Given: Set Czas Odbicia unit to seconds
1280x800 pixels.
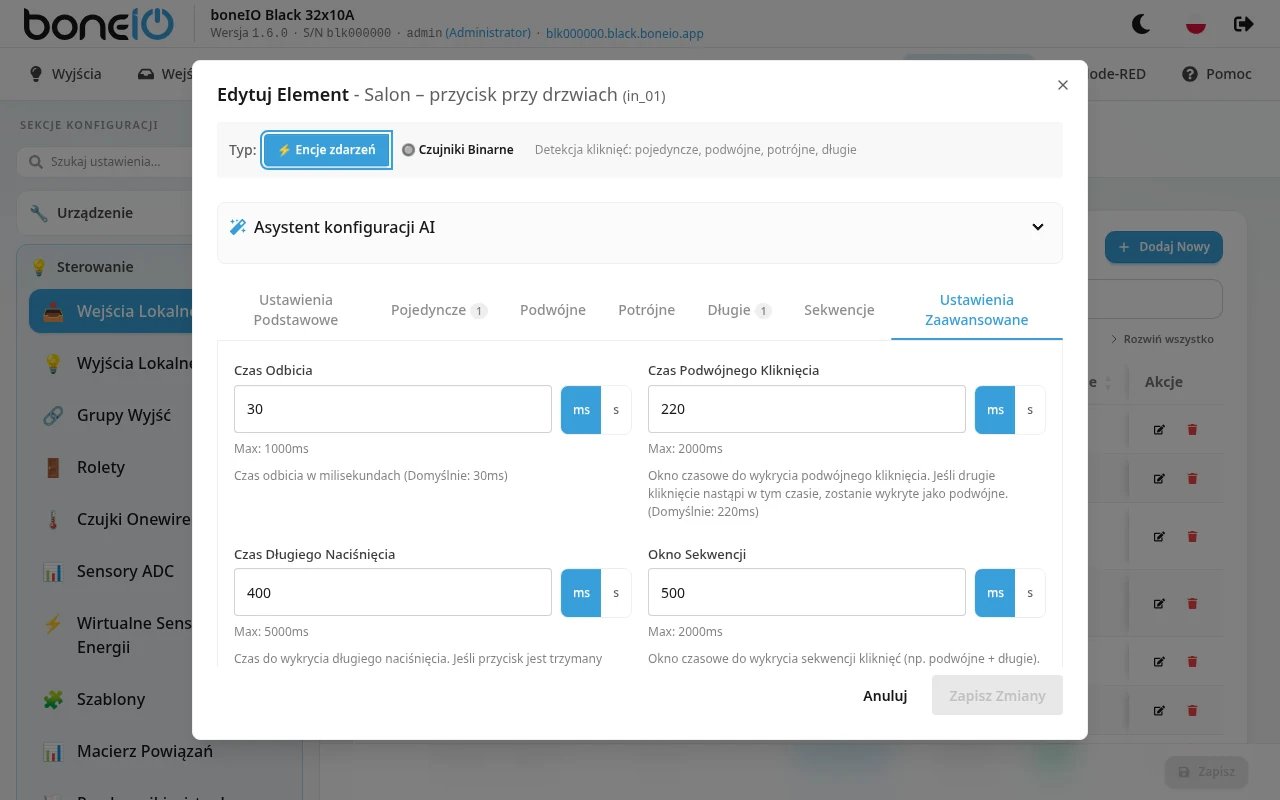Looking at the screenshot, I should pos(616,410).
